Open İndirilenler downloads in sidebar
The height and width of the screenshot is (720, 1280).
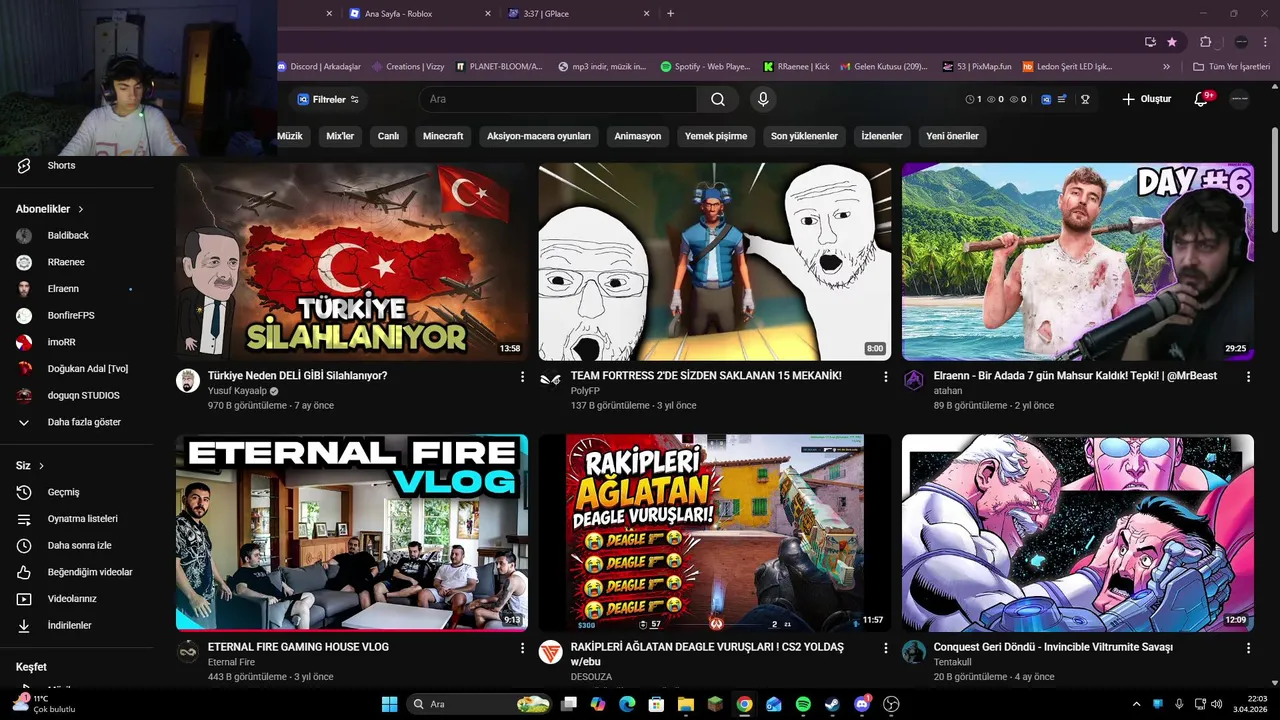[69, 625]
